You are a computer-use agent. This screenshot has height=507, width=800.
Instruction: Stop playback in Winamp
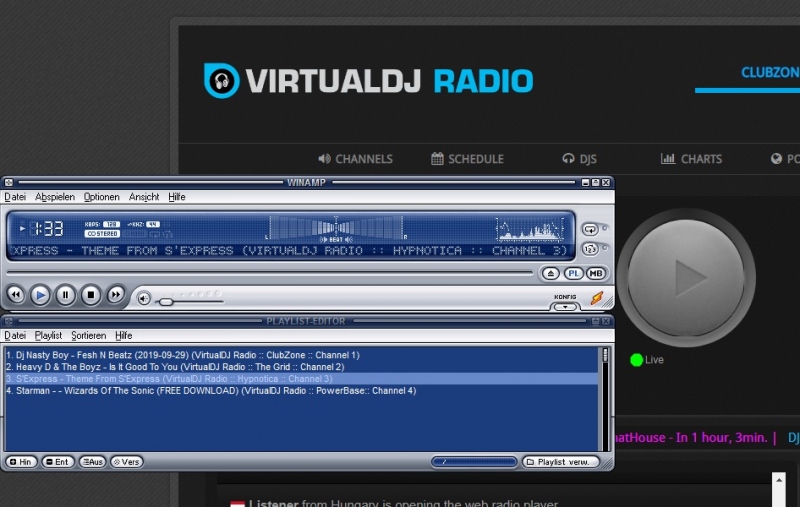(90, 295)
